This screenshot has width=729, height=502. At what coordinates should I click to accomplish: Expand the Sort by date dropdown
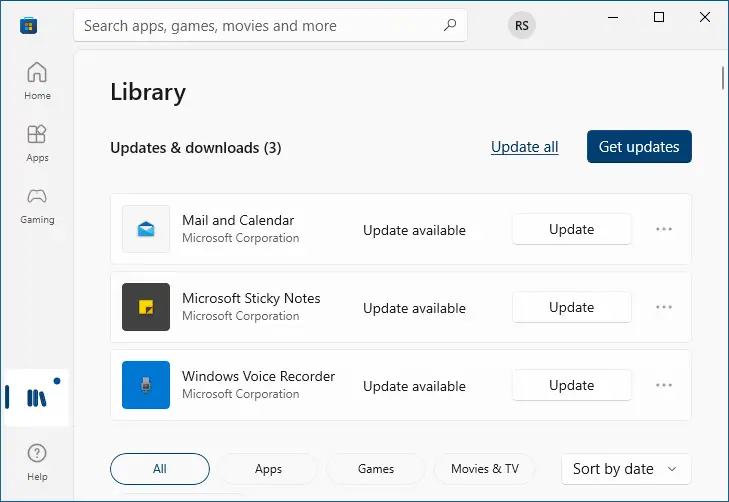click(x=626, y=469)
